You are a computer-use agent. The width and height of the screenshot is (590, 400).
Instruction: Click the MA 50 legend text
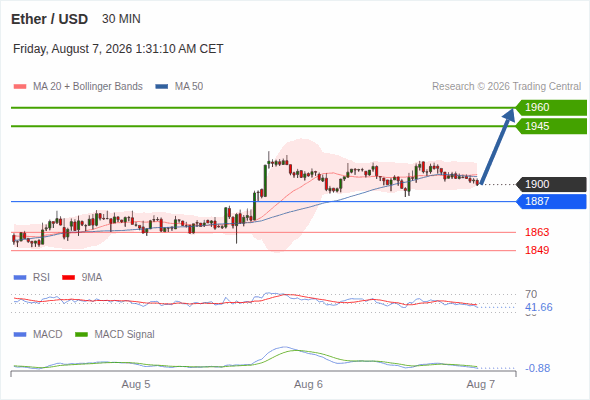189,87
